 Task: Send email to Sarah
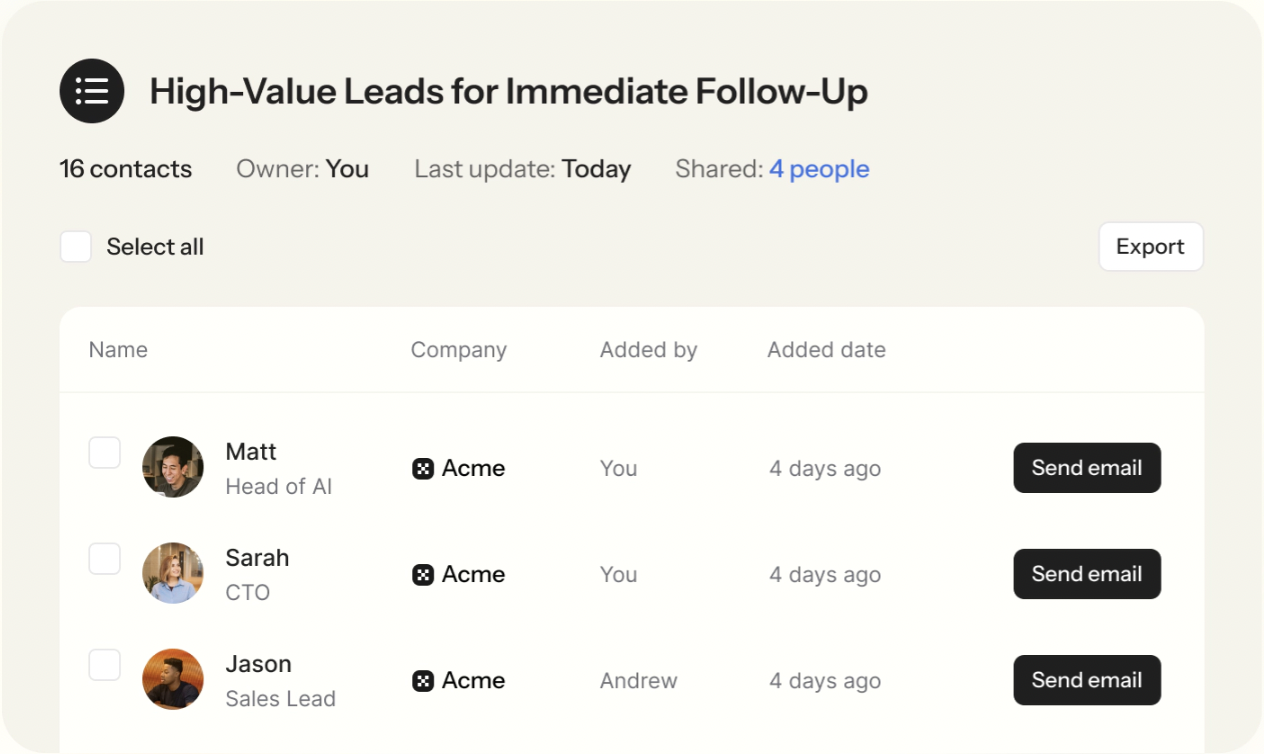pos(1087,574)
